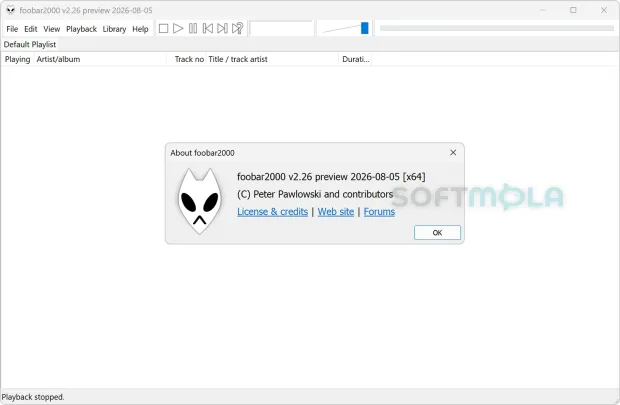Sort by Artist/album column header
620x405 pixels.
pos(101,59)
